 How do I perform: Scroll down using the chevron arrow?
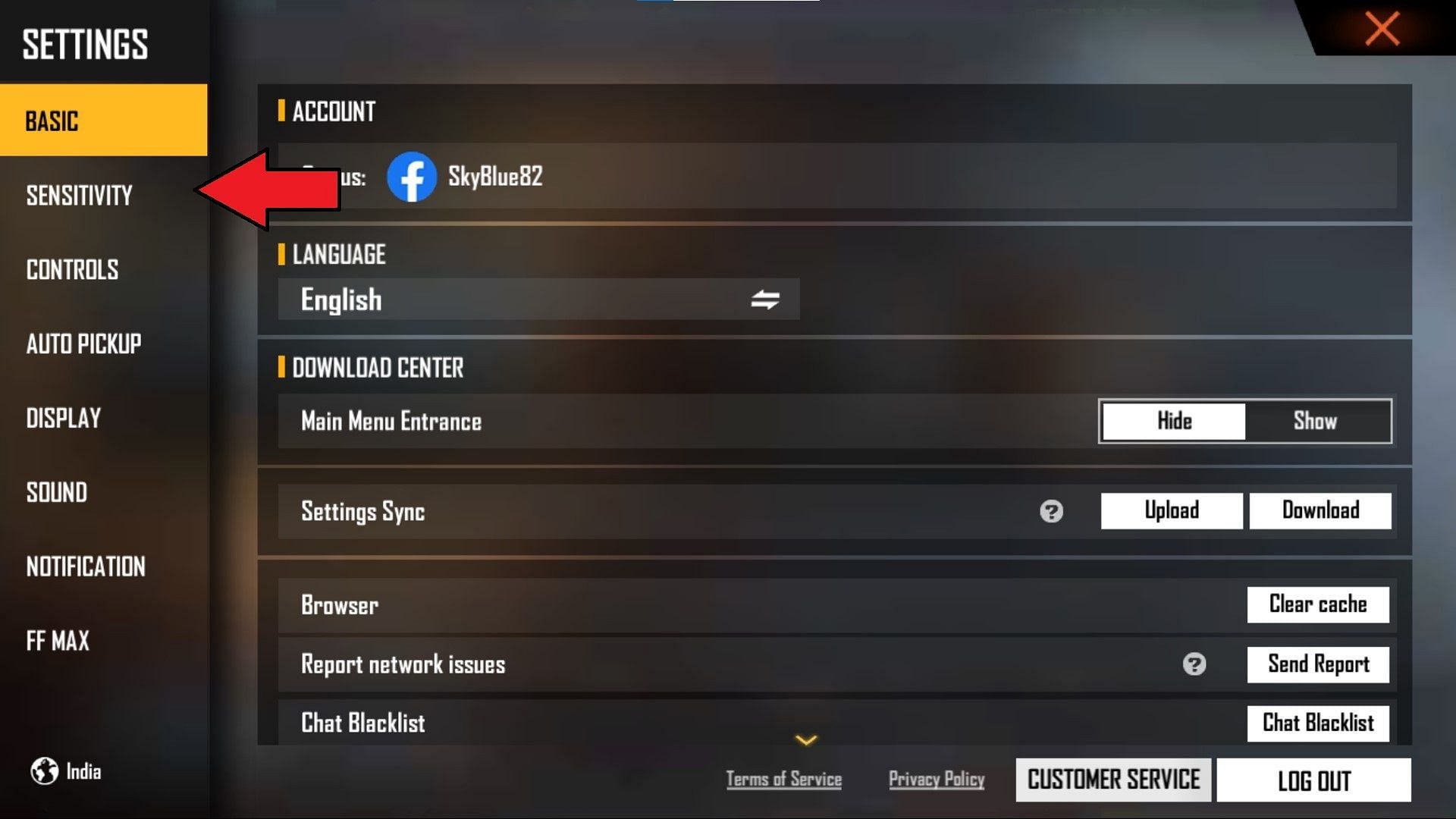[x=807, y=738]
